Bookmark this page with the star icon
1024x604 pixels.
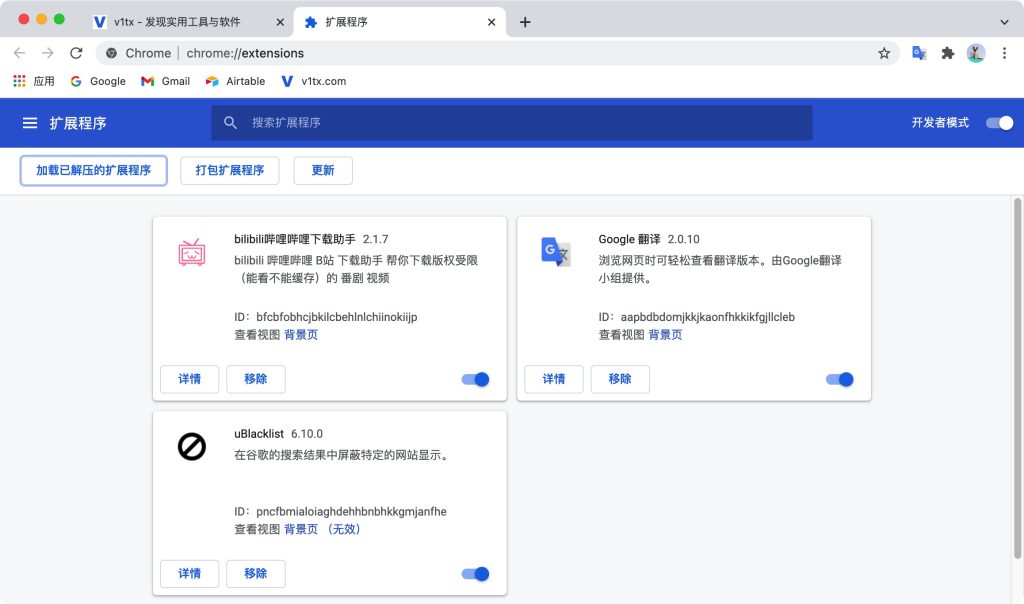pyautogui.click(x=884, y=53)
